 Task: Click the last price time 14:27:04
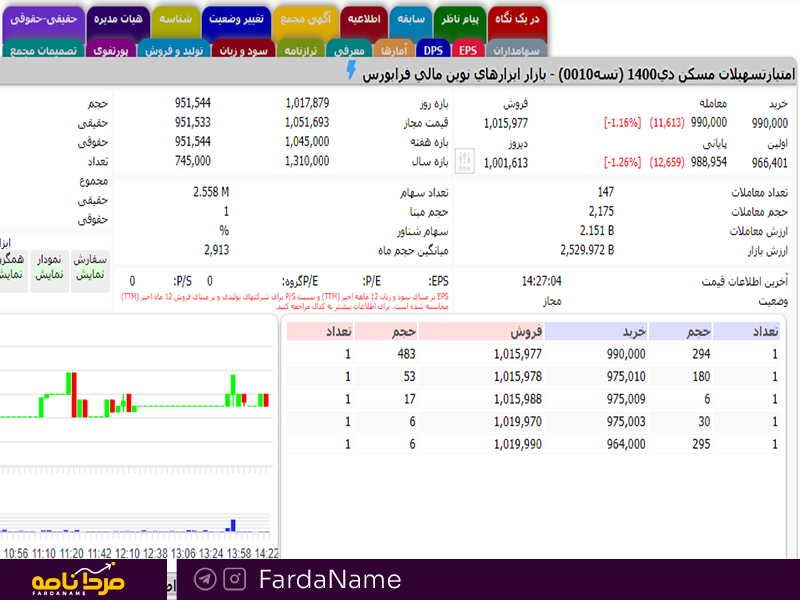[541, 281]
